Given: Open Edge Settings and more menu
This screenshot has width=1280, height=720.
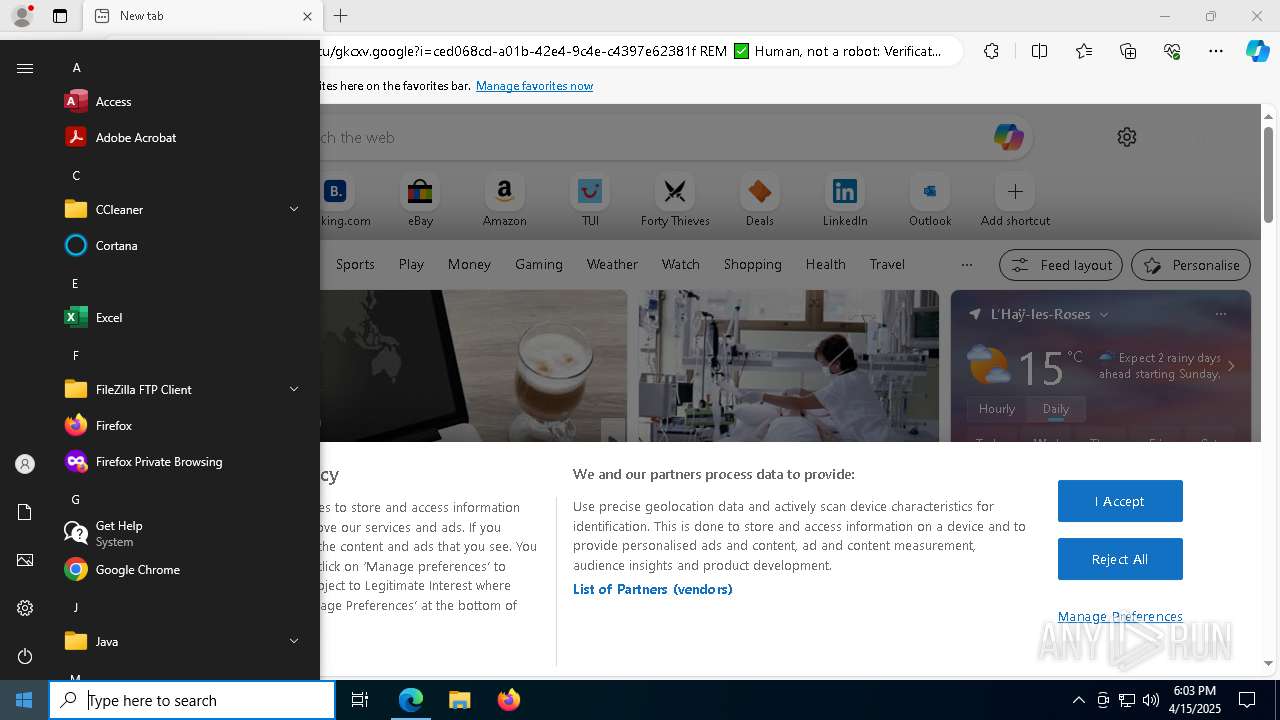Looking at the screenshot, I should (x=1216, y=51).
